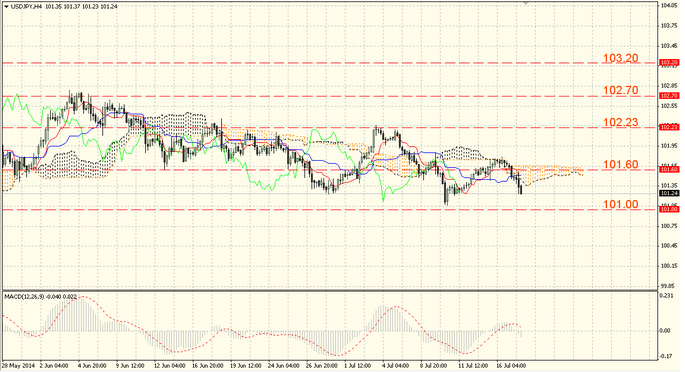Select the 16 Jul 04:00 time label
This screenshot has width=685, height=372.
(512, 365)
